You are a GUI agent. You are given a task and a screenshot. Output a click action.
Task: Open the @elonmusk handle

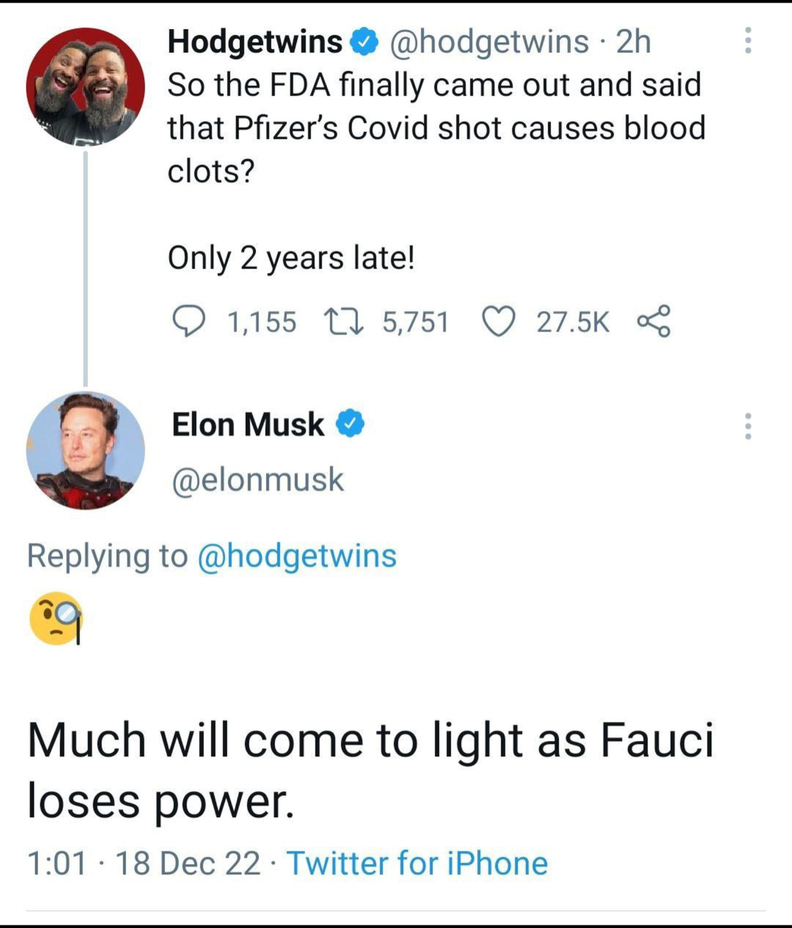tap(258, 480)
